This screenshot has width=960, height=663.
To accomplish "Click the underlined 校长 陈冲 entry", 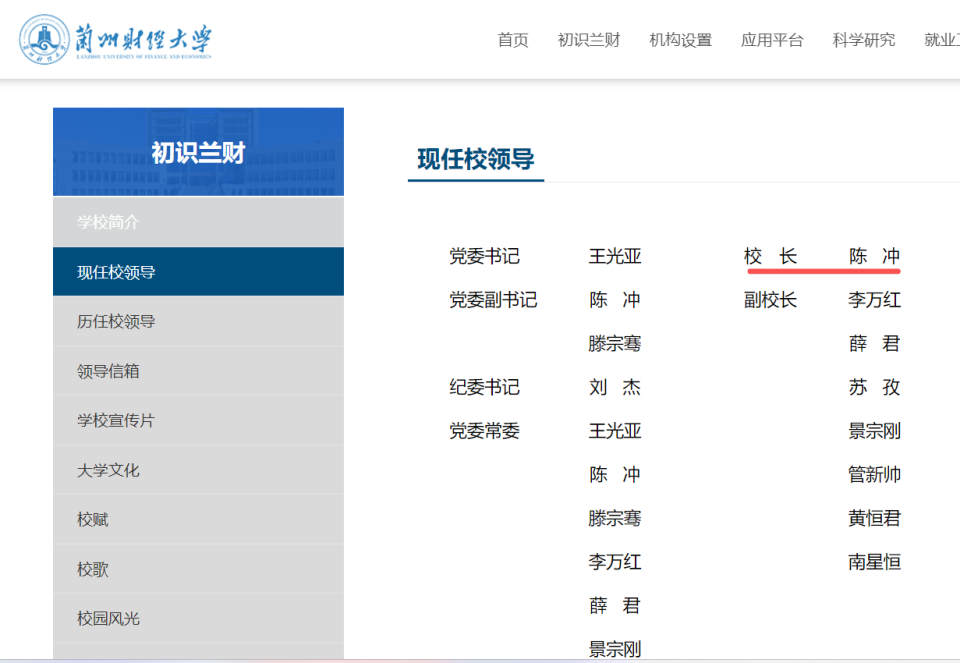I will (820, 256).
